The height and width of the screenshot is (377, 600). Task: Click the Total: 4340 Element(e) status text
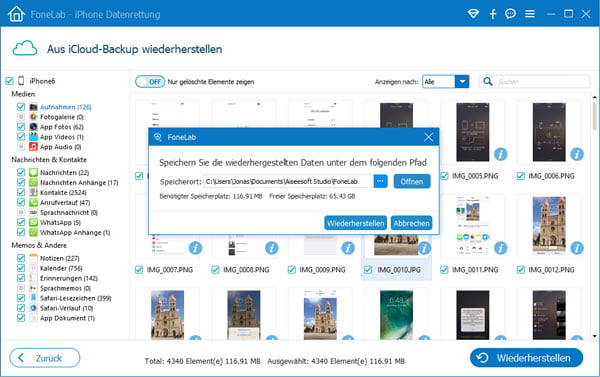coord(202,361)
